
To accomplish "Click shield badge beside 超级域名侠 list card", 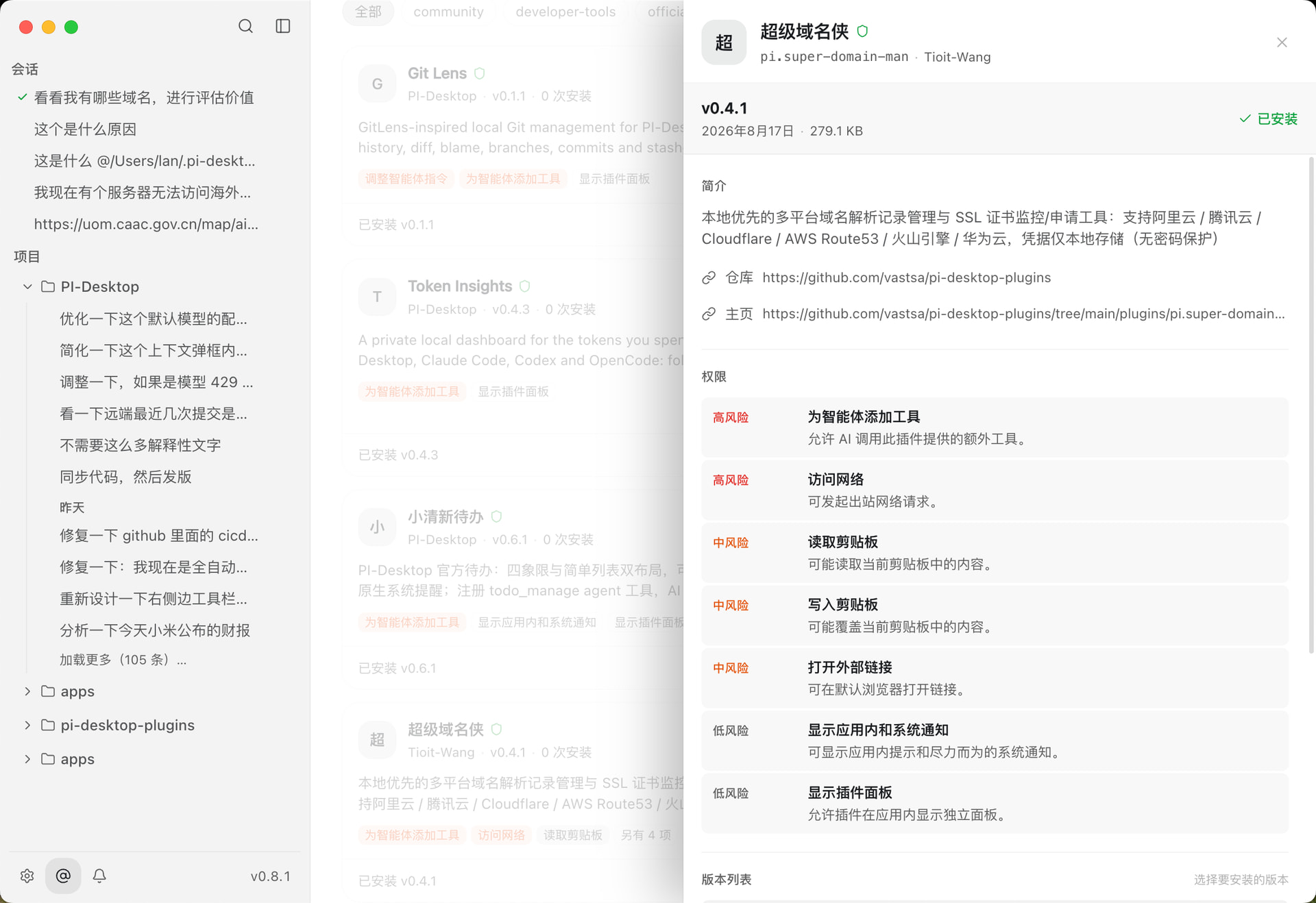I will coord(497,730).
